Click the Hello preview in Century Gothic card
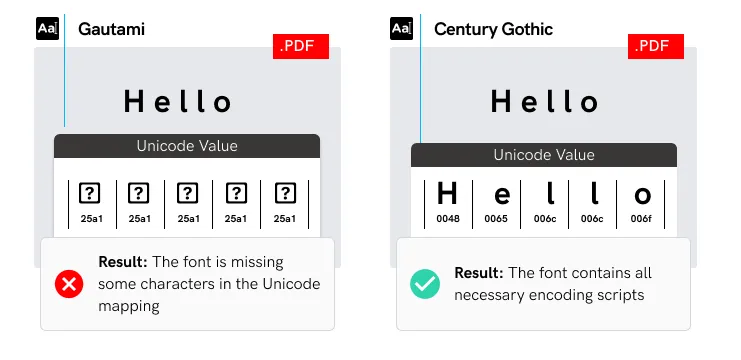The image size is (741, 360). pos(544,102)
